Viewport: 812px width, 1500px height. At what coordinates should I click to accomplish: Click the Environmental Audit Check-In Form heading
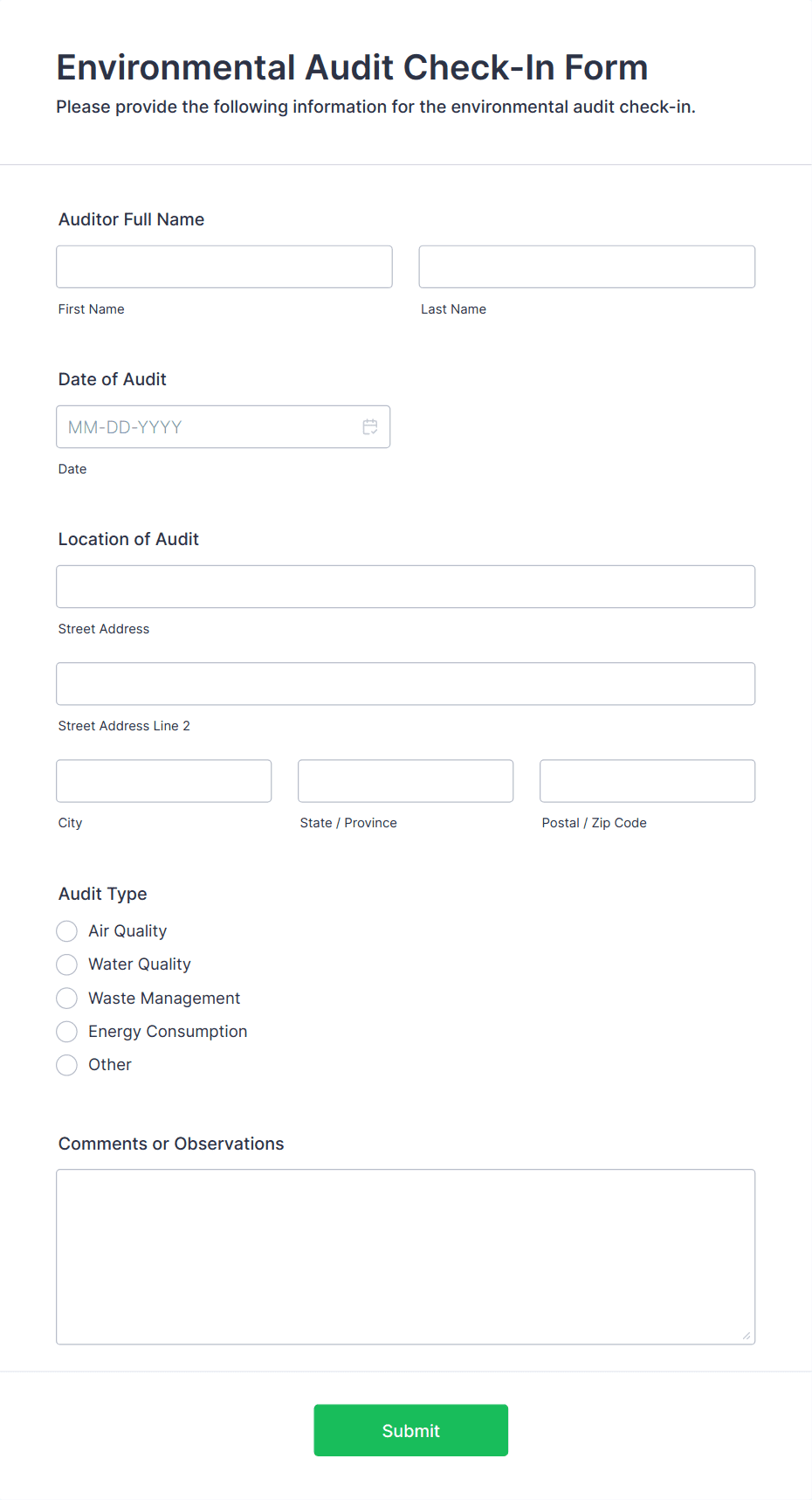(352, 67)
